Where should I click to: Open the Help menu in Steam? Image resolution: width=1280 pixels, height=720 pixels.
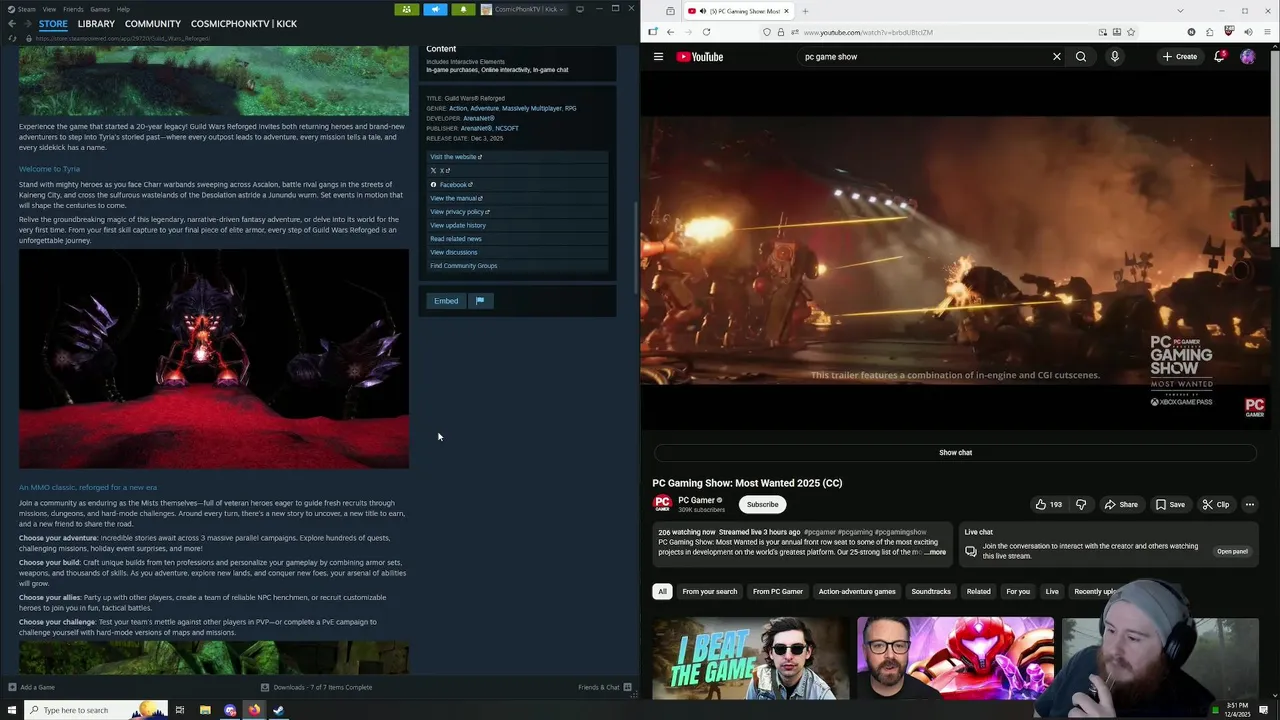[x=123, y=9]
